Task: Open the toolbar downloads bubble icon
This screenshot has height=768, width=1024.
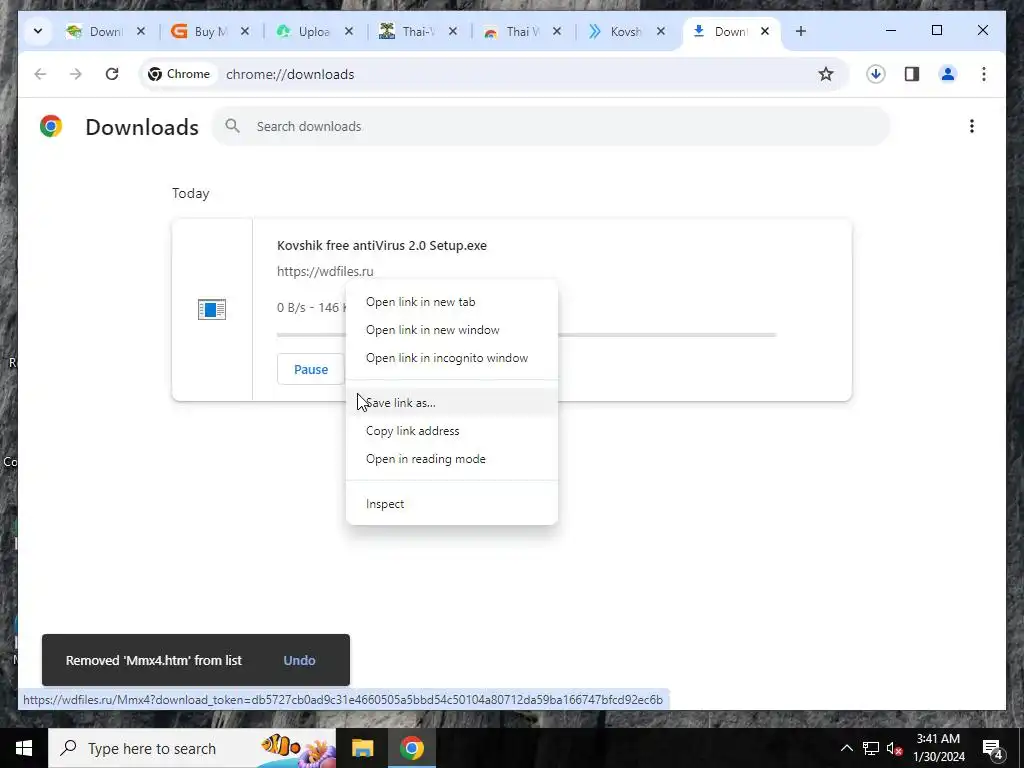Action: 876,74
